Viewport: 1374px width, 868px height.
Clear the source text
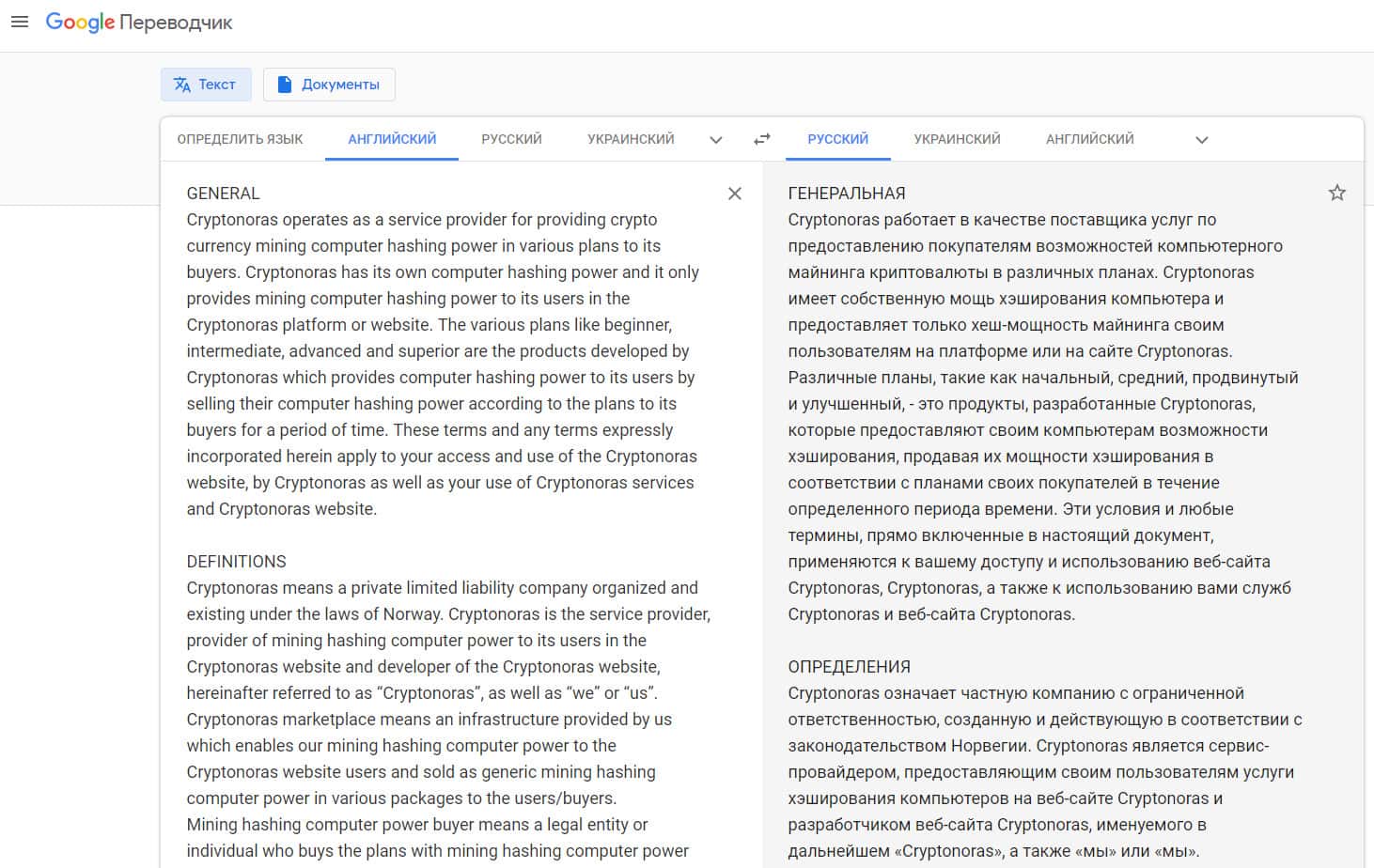coord(735,194)
